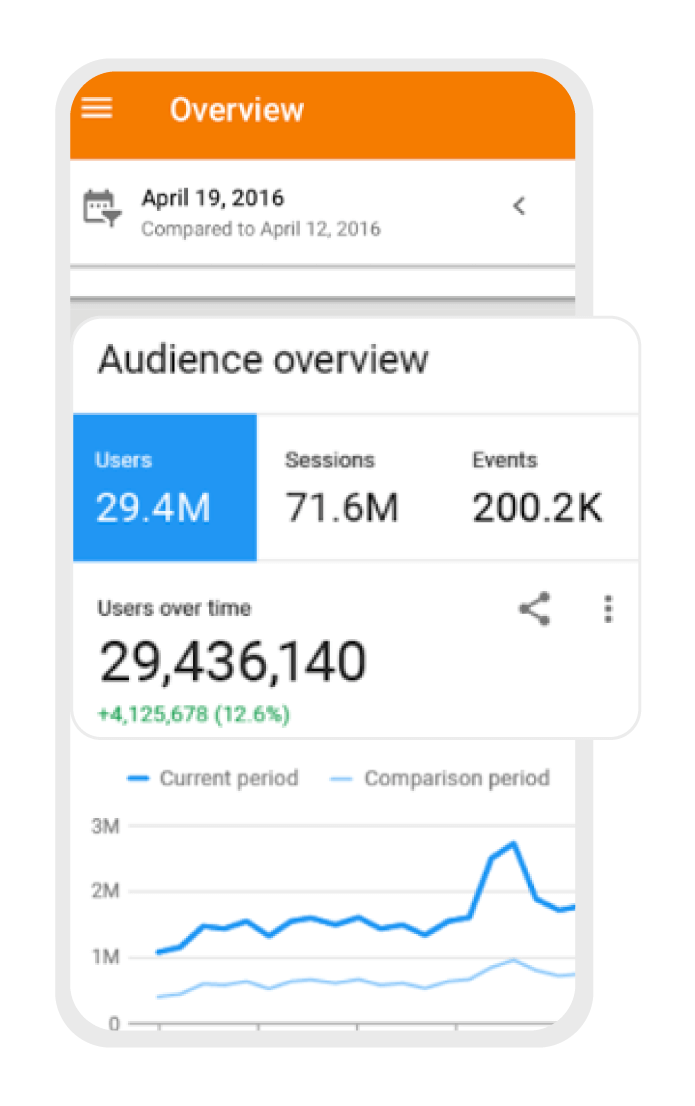Click the +4,125,678 (12.6%) change text
The width and height of the screenshot is (695, 1106).
(193, 714)
